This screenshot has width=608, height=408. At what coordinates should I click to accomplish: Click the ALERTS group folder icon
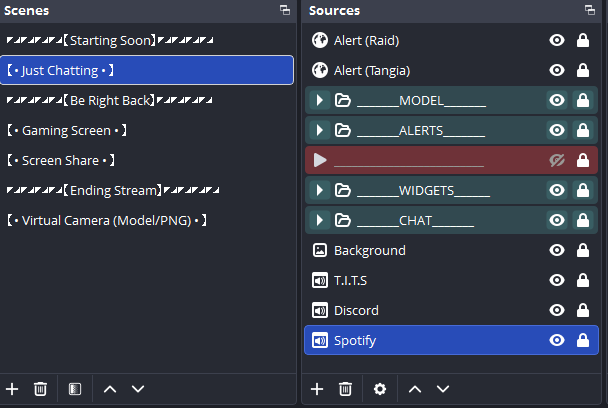(x=343, y=130)
